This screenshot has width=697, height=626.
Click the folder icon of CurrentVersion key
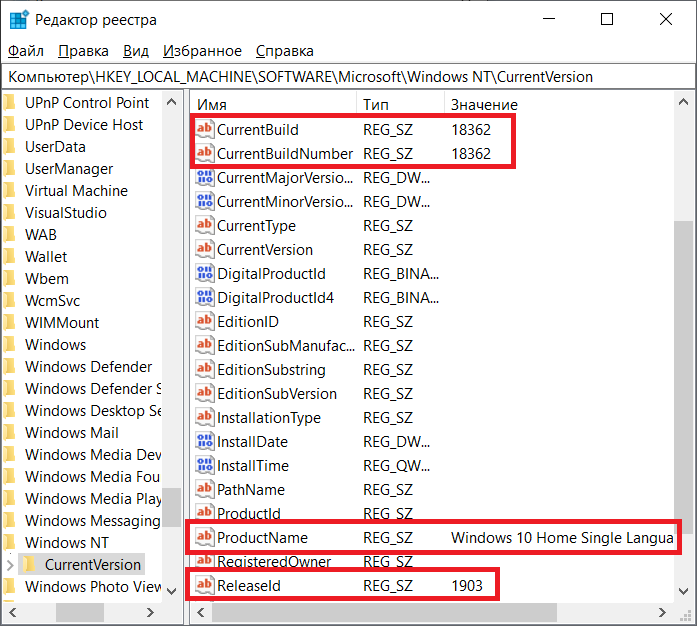click(29, 565)
